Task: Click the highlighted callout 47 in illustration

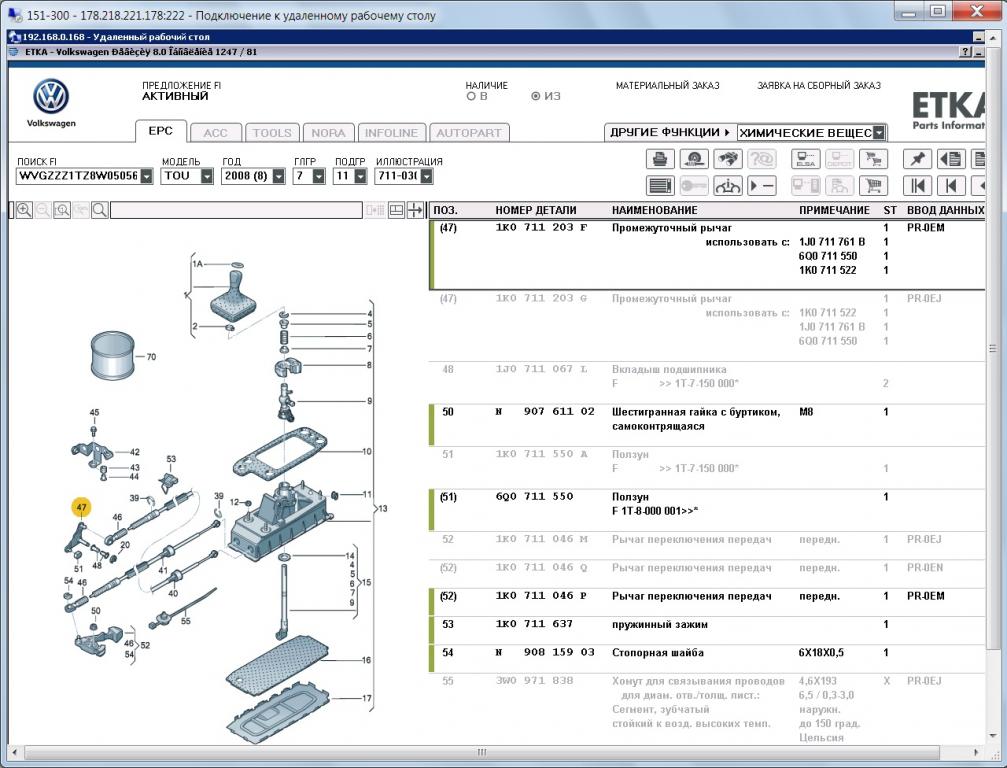Action: tap(81, 507)
